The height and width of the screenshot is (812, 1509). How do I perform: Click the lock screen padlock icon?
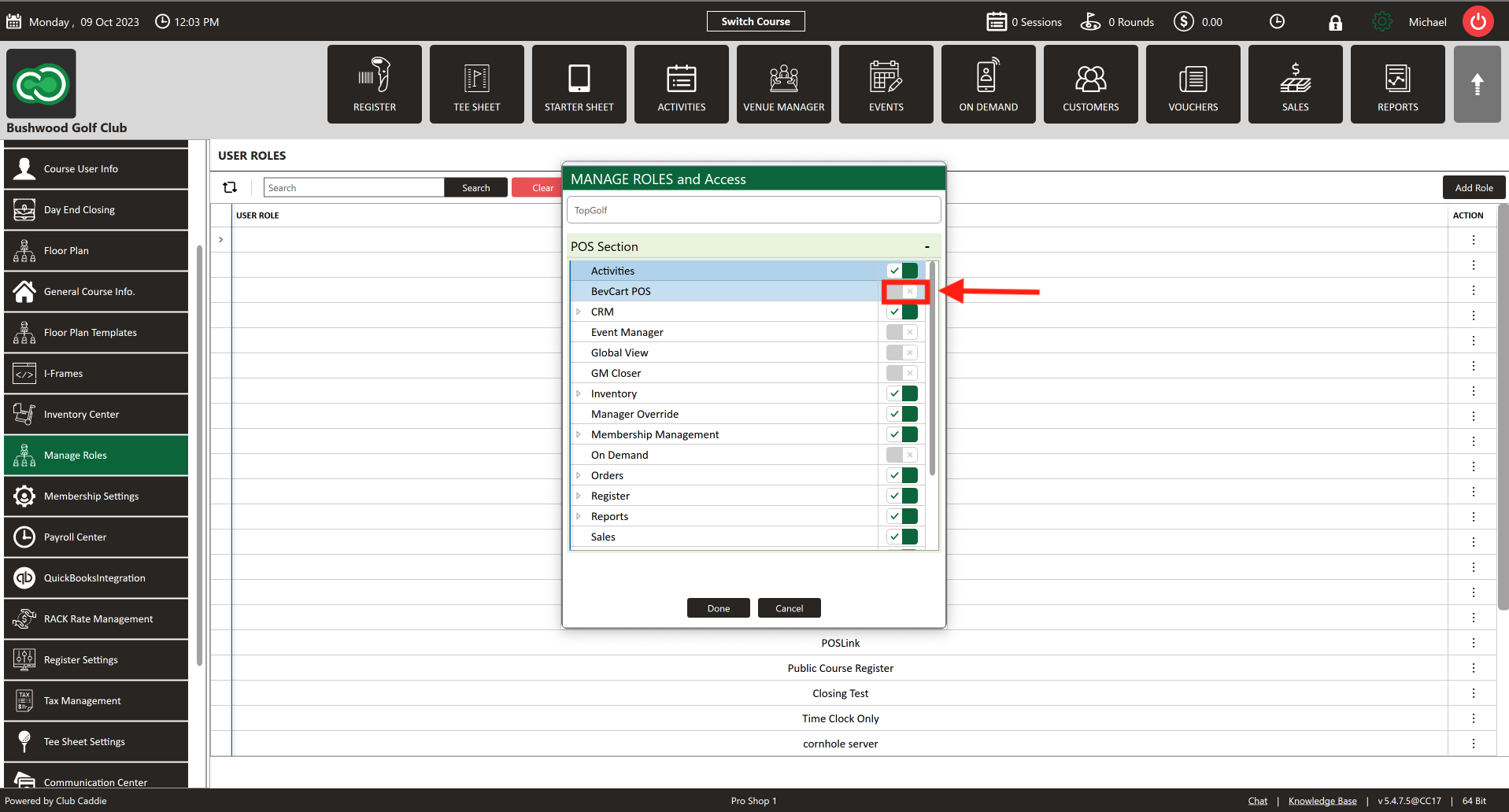(x=1335, y=23)
